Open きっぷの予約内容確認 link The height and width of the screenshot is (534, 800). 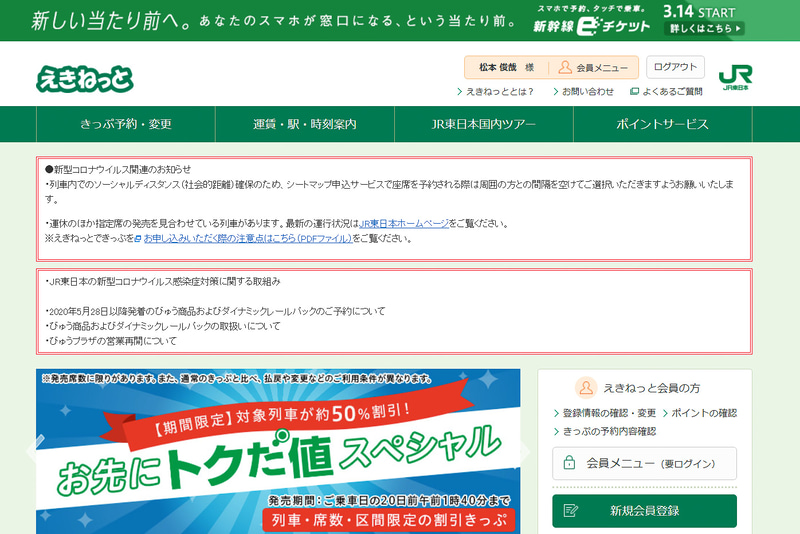click(x=609, y=431)
